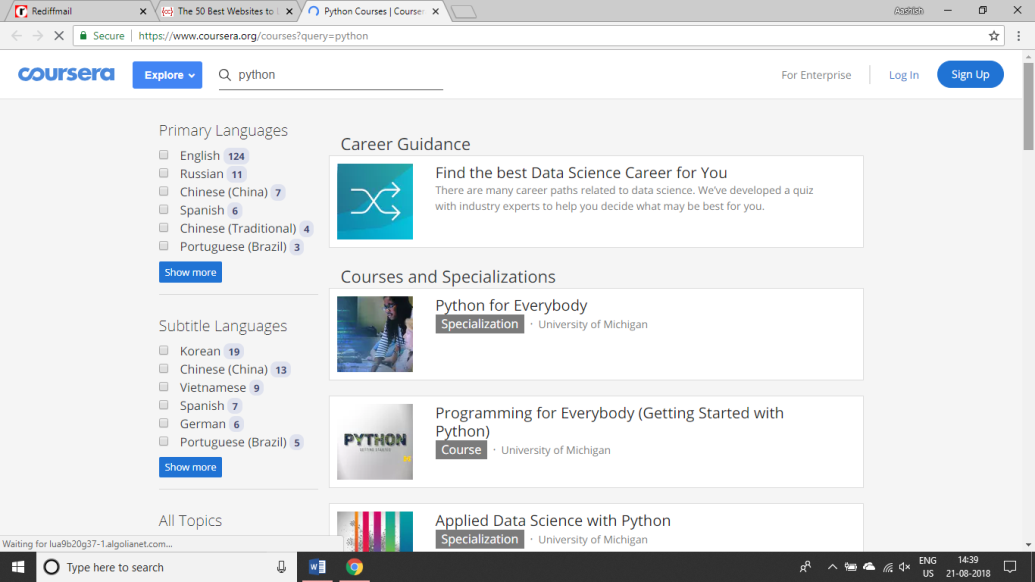Click the search magnifier icon
The height and width of the screenshot is (582, 1035).
click(x=225, y=75)
